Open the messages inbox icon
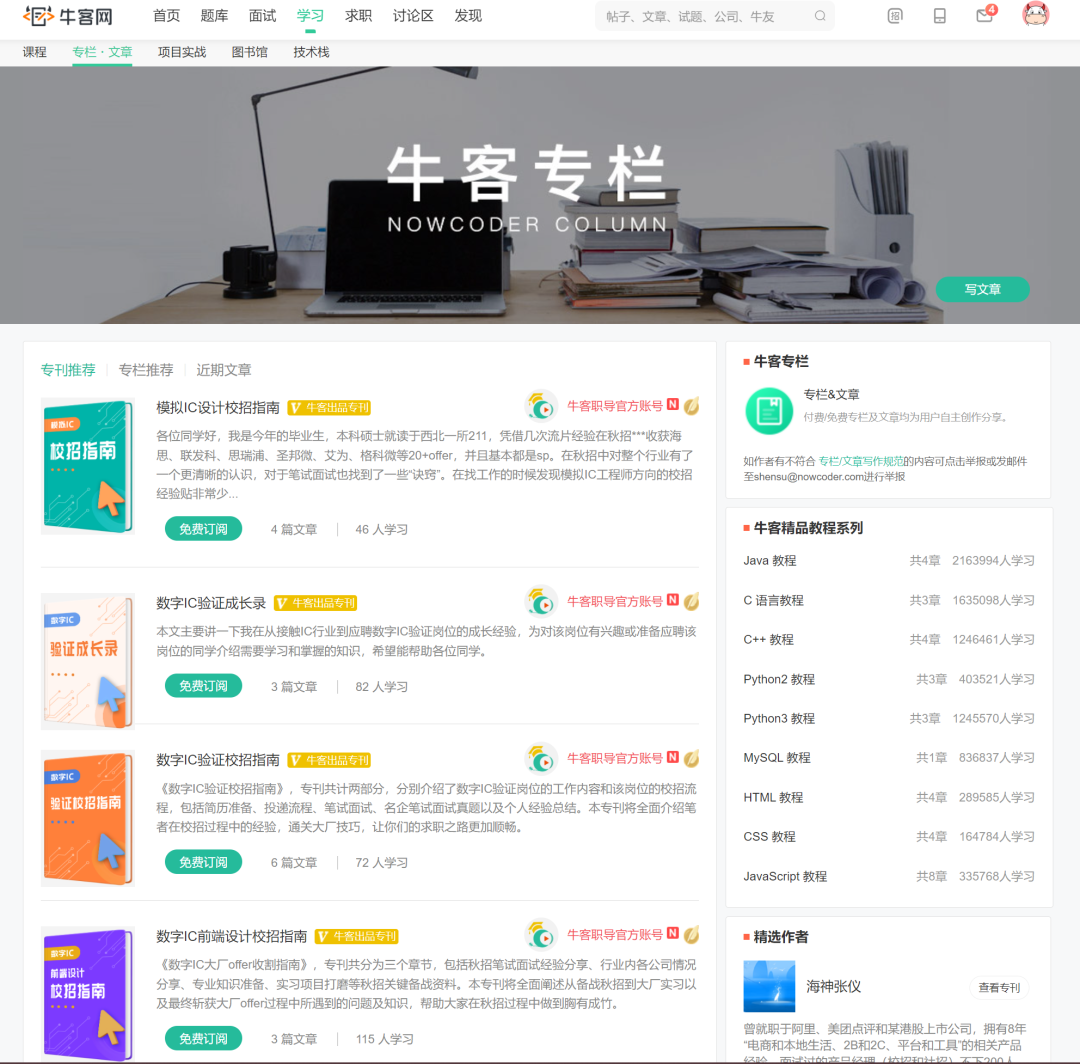Screen dimensions: 1080x1064 (985, 15)
